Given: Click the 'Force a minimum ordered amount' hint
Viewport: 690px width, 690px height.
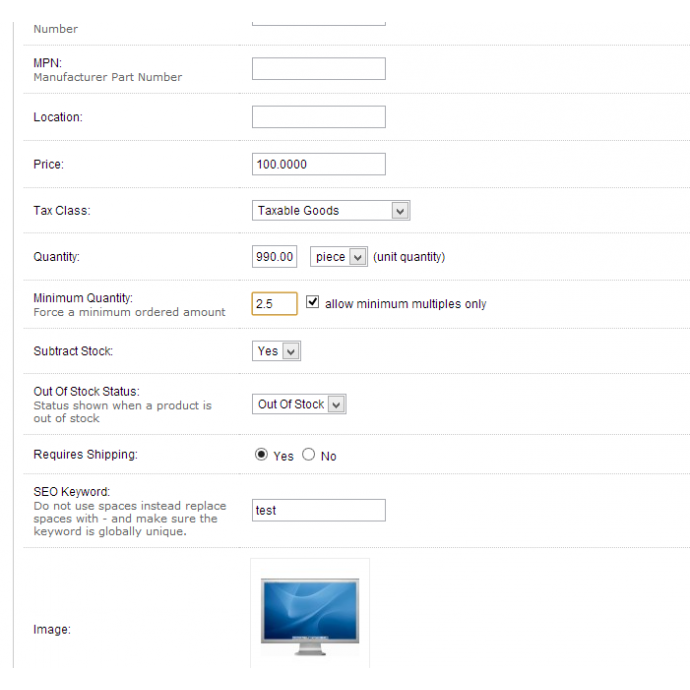Looking at the screenshot, I should coord(129,312).
